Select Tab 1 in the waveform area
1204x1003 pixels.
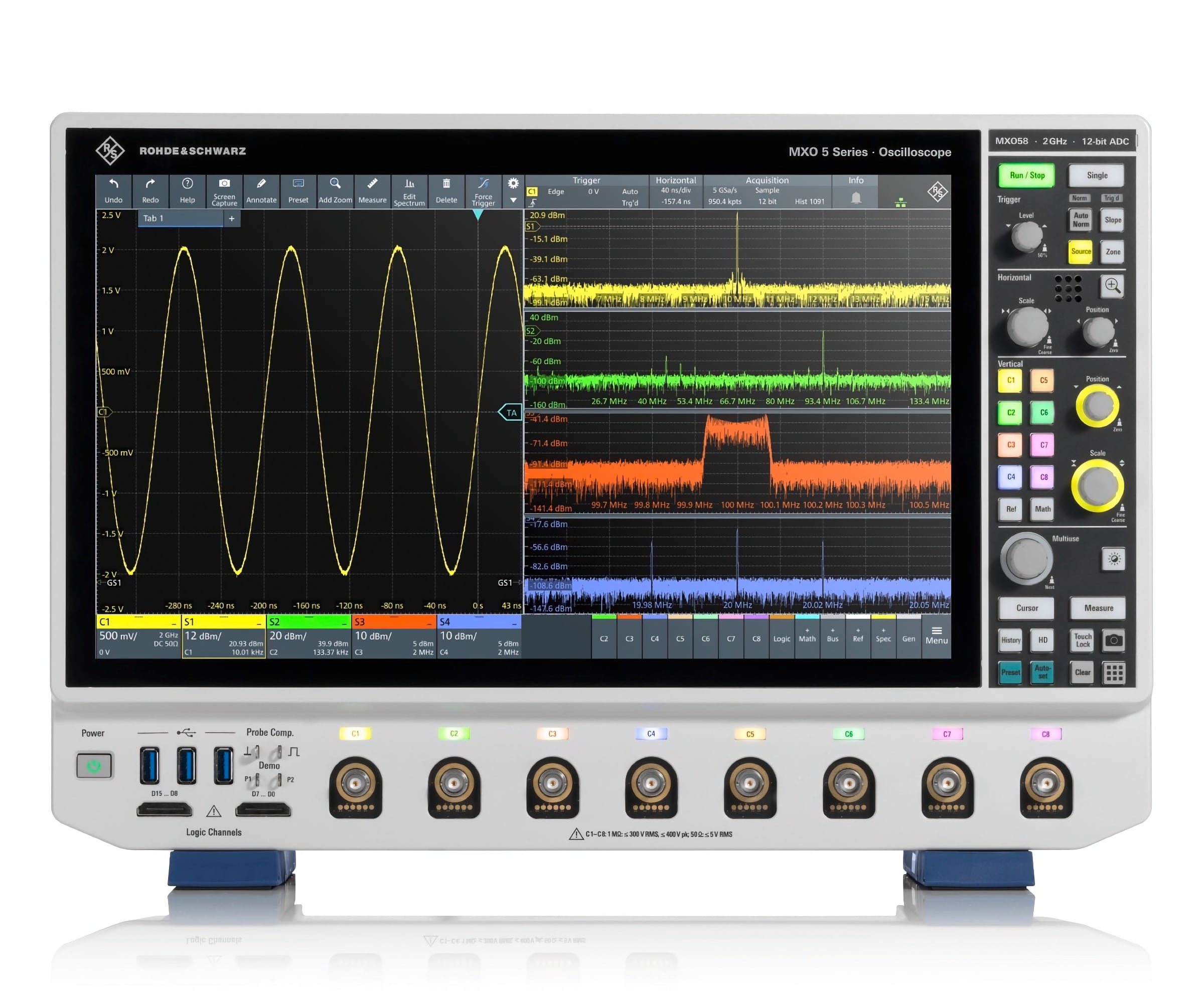(x=180, y=218)
